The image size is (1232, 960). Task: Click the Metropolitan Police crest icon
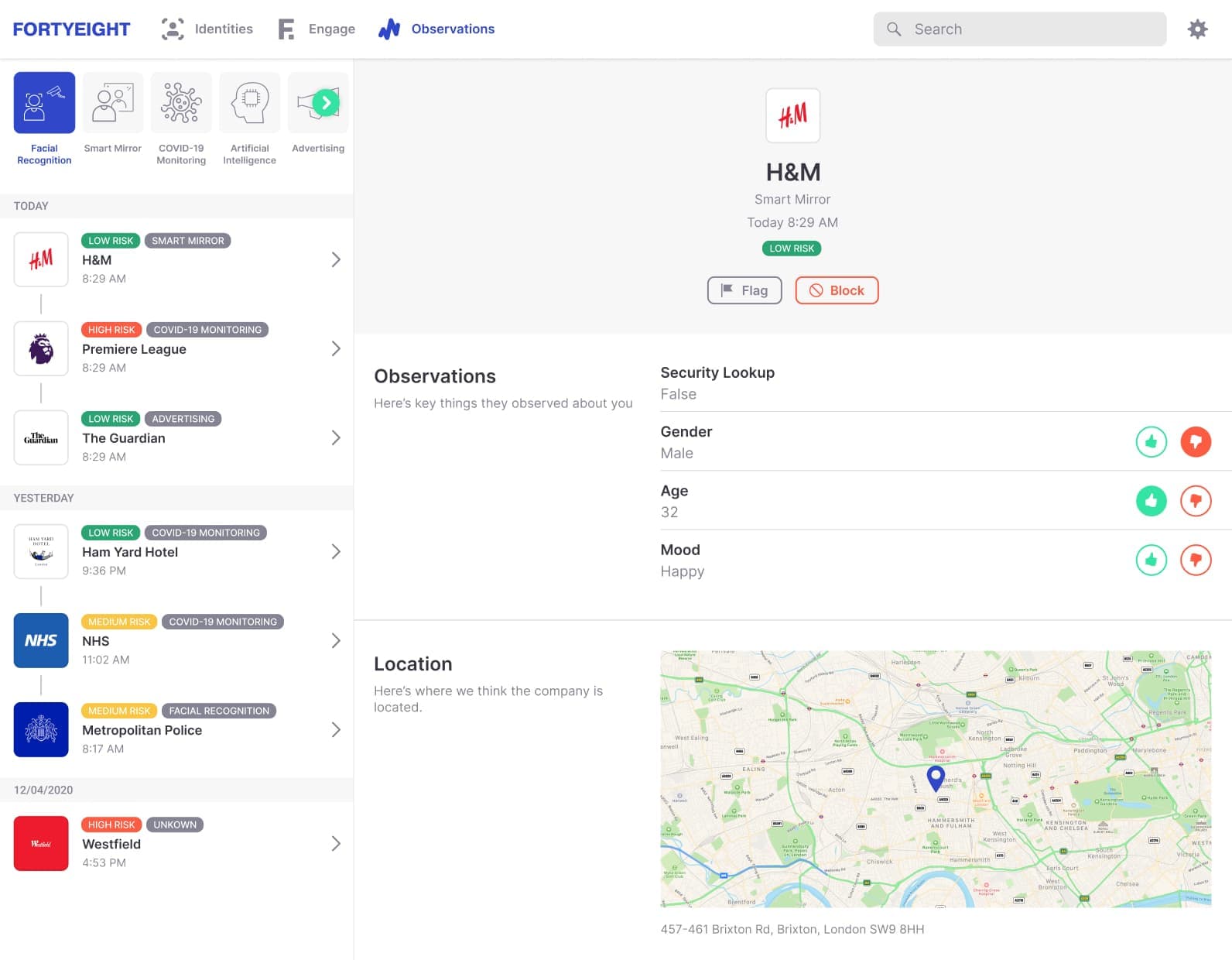(x=41, y=729)
